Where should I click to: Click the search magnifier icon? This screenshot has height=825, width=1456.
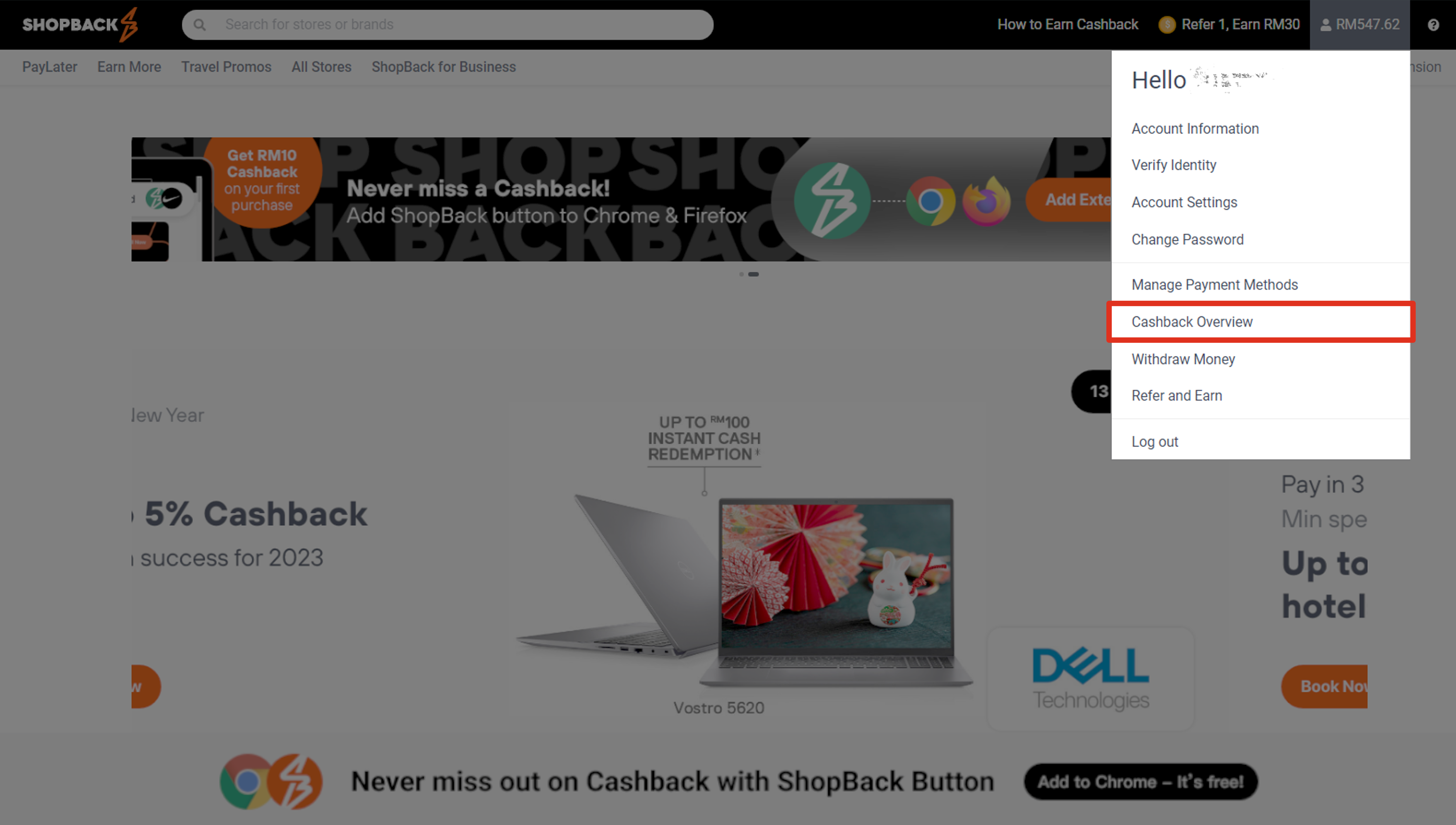point(199,25)
